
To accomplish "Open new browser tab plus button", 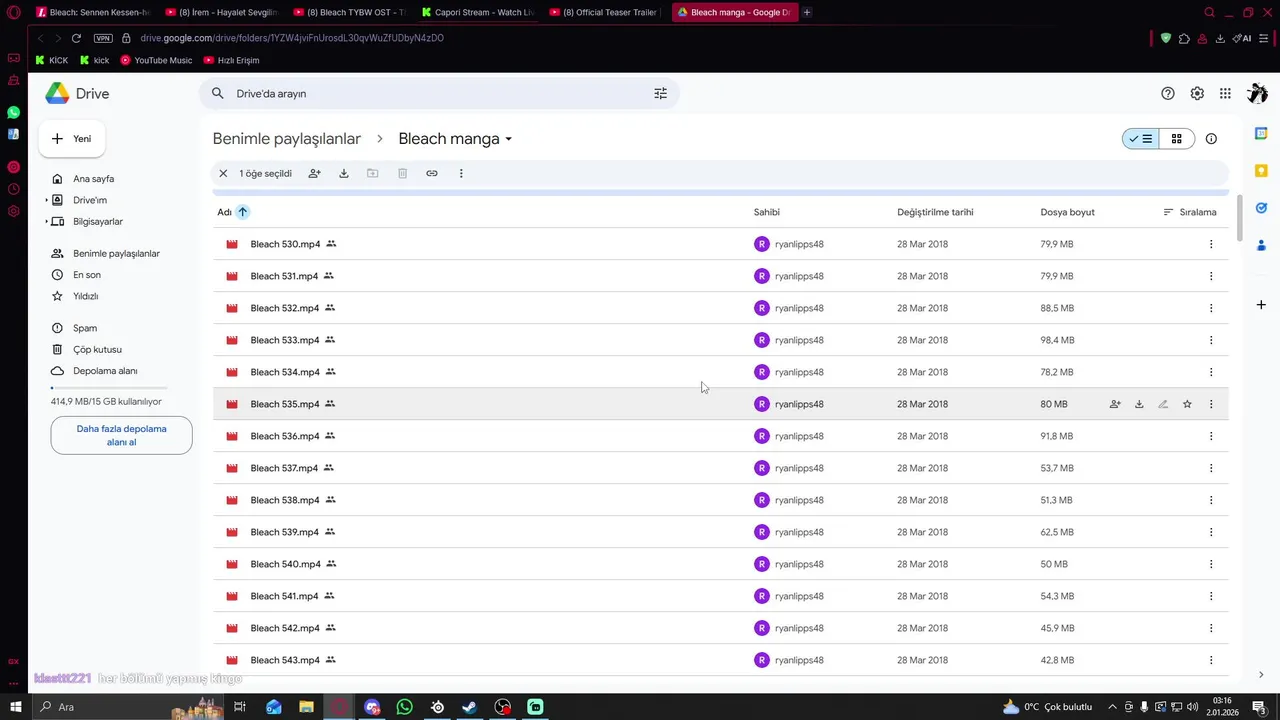I will 807,12.
